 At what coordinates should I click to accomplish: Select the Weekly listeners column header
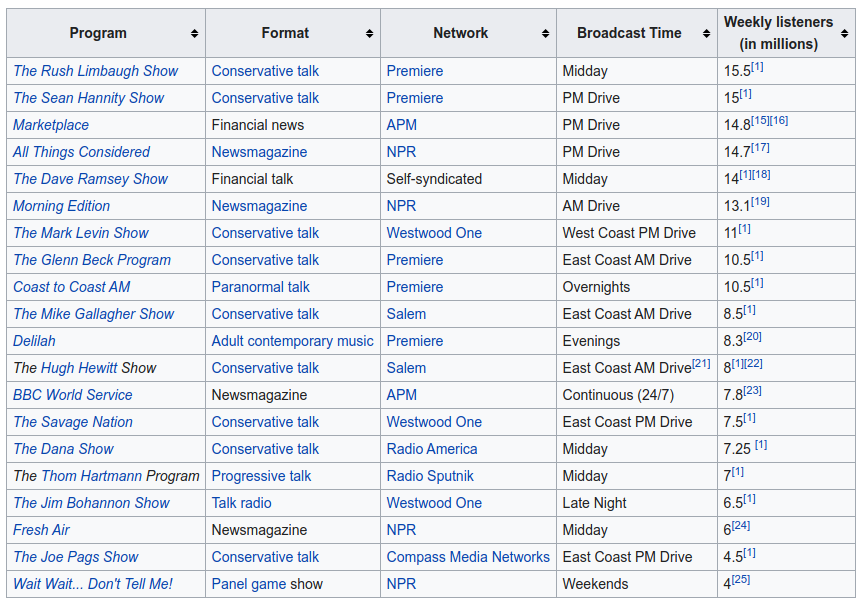[778, 33]
